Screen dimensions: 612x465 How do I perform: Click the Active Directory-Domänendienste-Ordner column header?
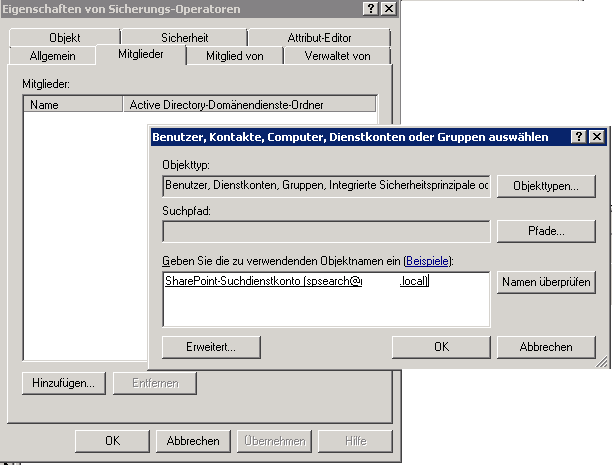pos(249,105)
